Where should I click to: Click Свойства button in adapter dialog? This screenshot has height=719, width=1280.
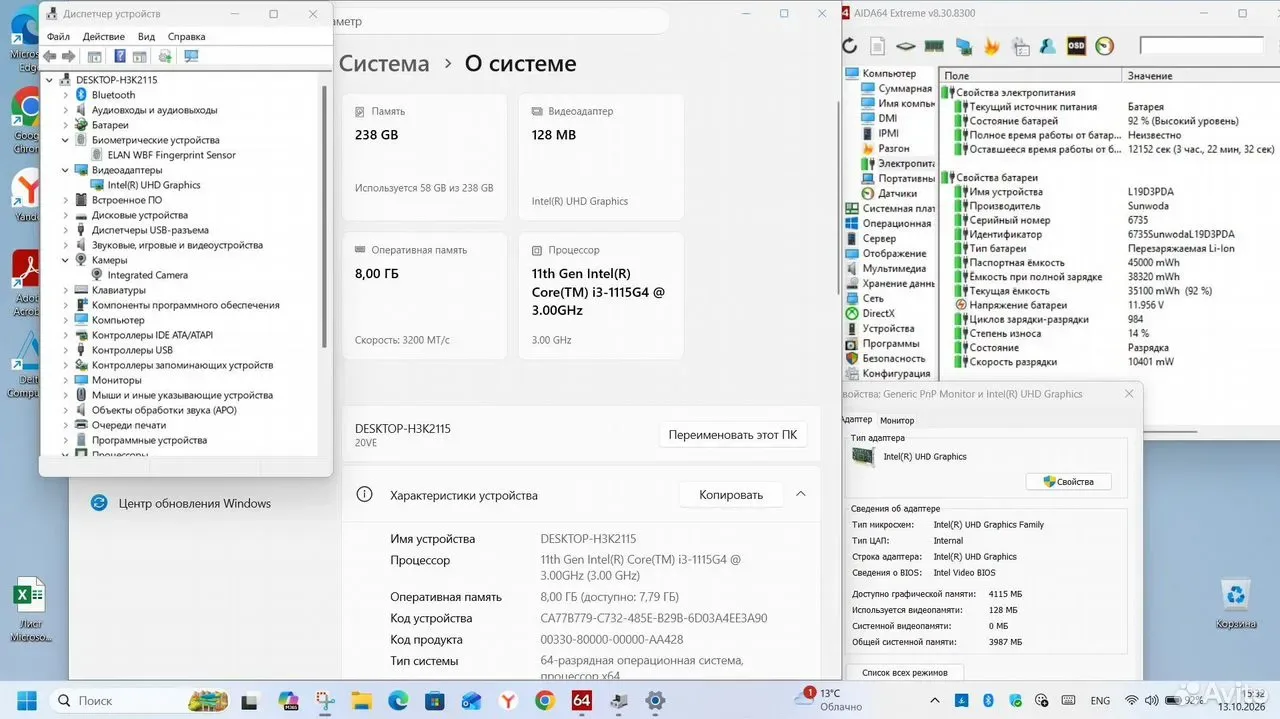coord(1068,481)
